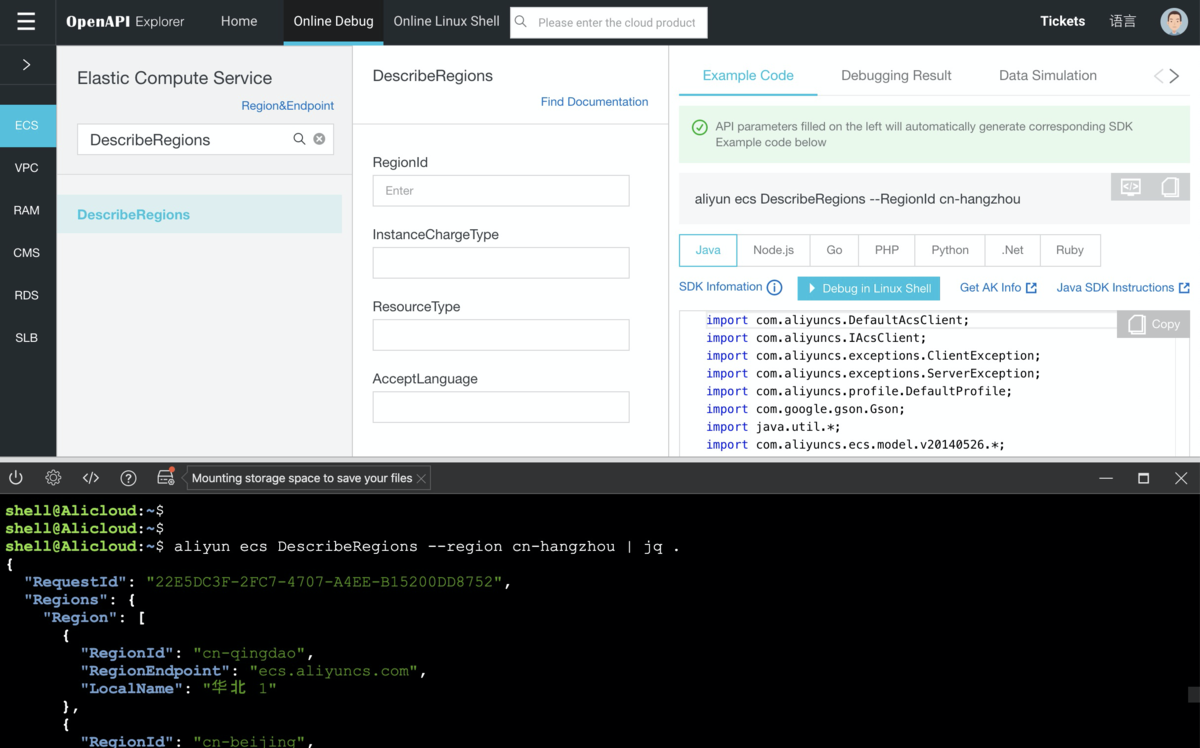The width and height of the screenshot is (1200, 748).
Task: Open the shell help question icon
Action: pos(128,478)
